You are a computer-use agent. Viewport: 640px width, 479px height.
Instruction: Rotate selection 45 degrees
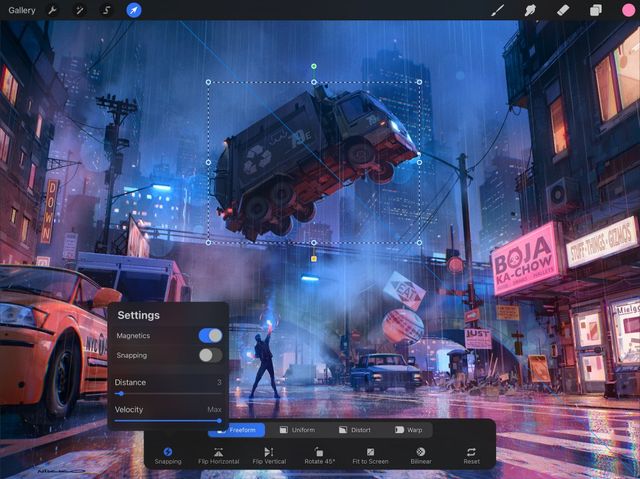[x=320, y=456]
